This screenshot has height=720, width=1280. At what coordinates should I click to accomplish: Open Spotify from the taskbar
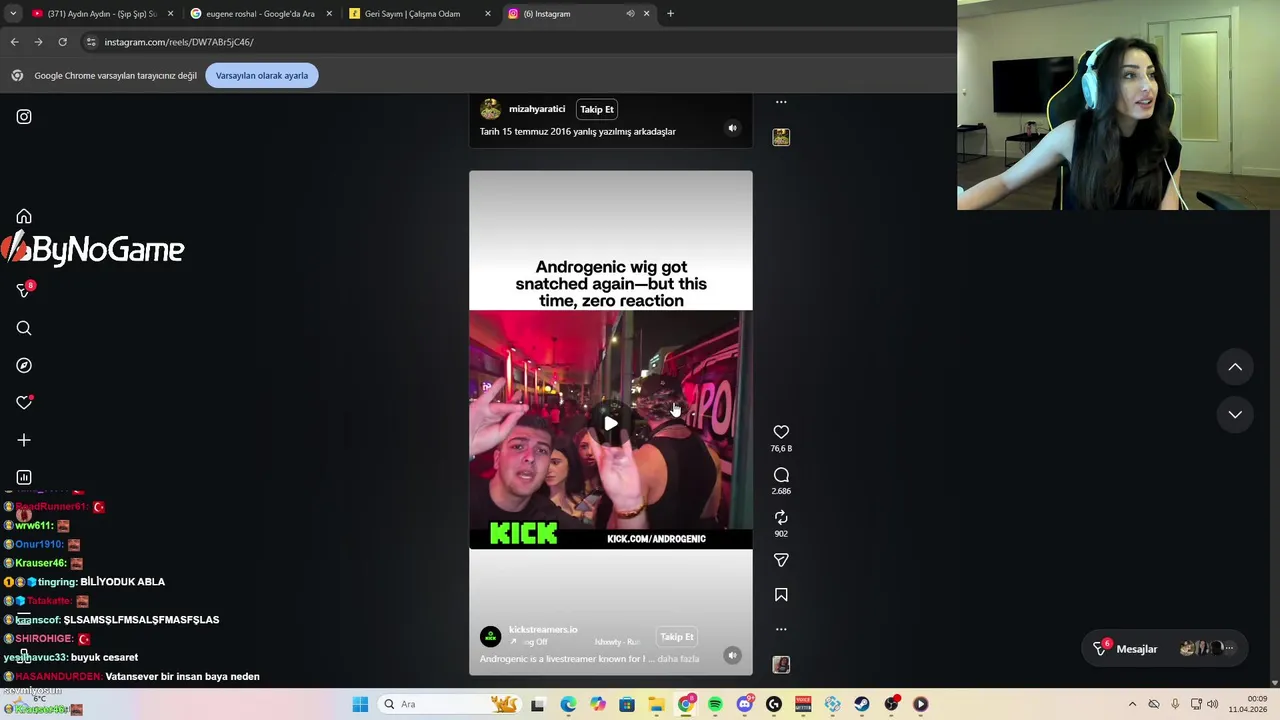coord(715,704)
